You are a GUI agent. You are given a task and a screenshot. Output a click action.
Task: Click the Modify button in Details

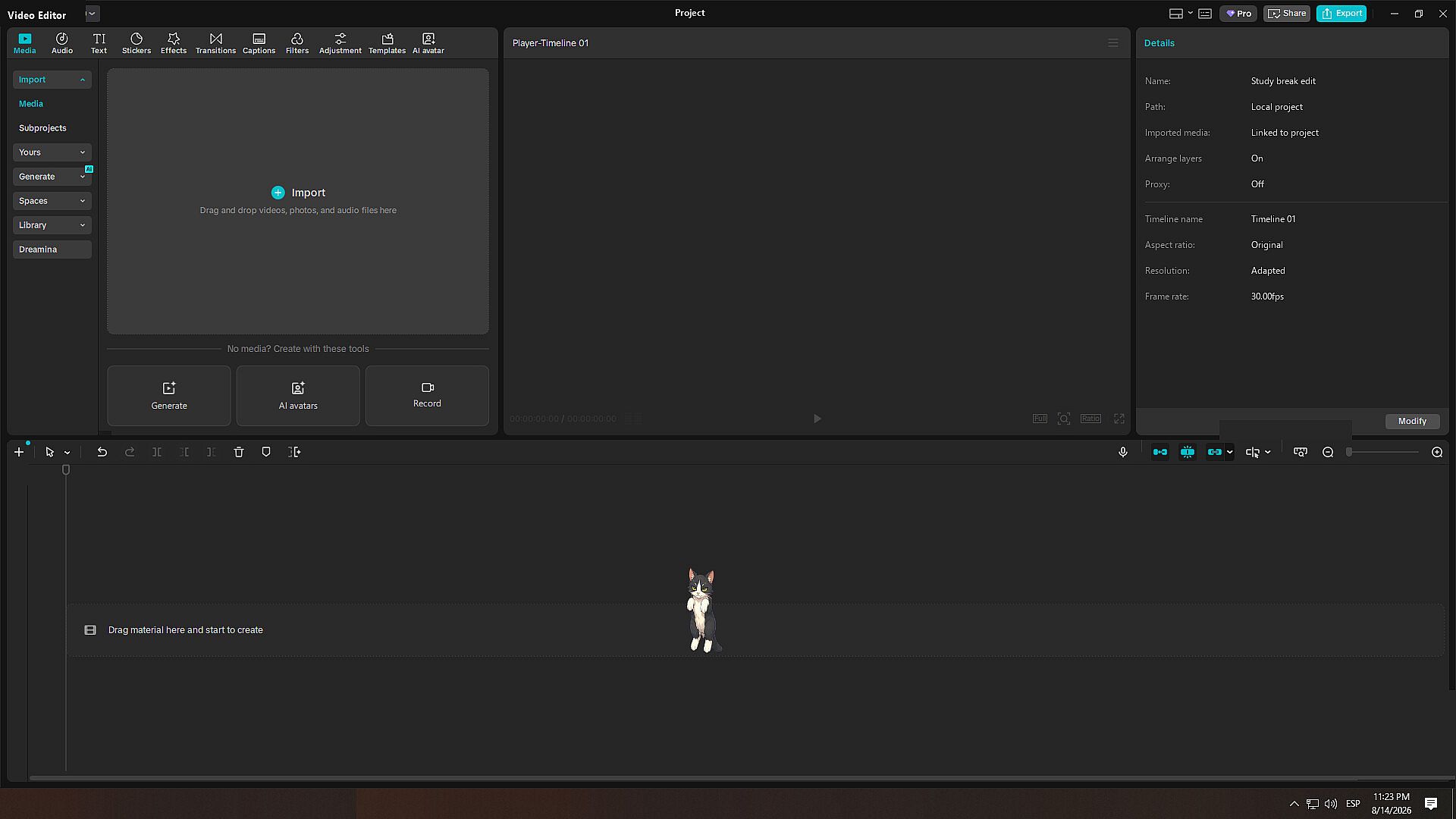point(1412,422)
